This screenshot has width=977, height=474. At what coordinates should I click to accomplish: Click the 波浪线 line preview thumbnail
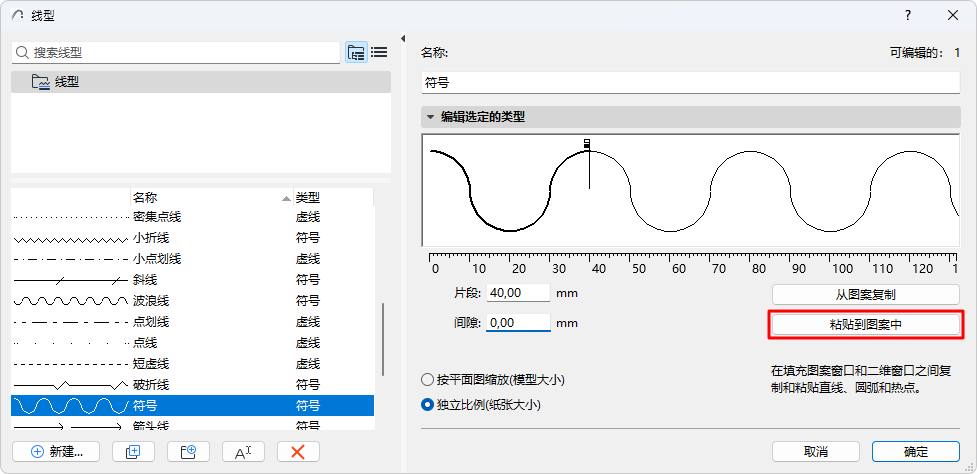pyautogui.click(x=70, y=301)
